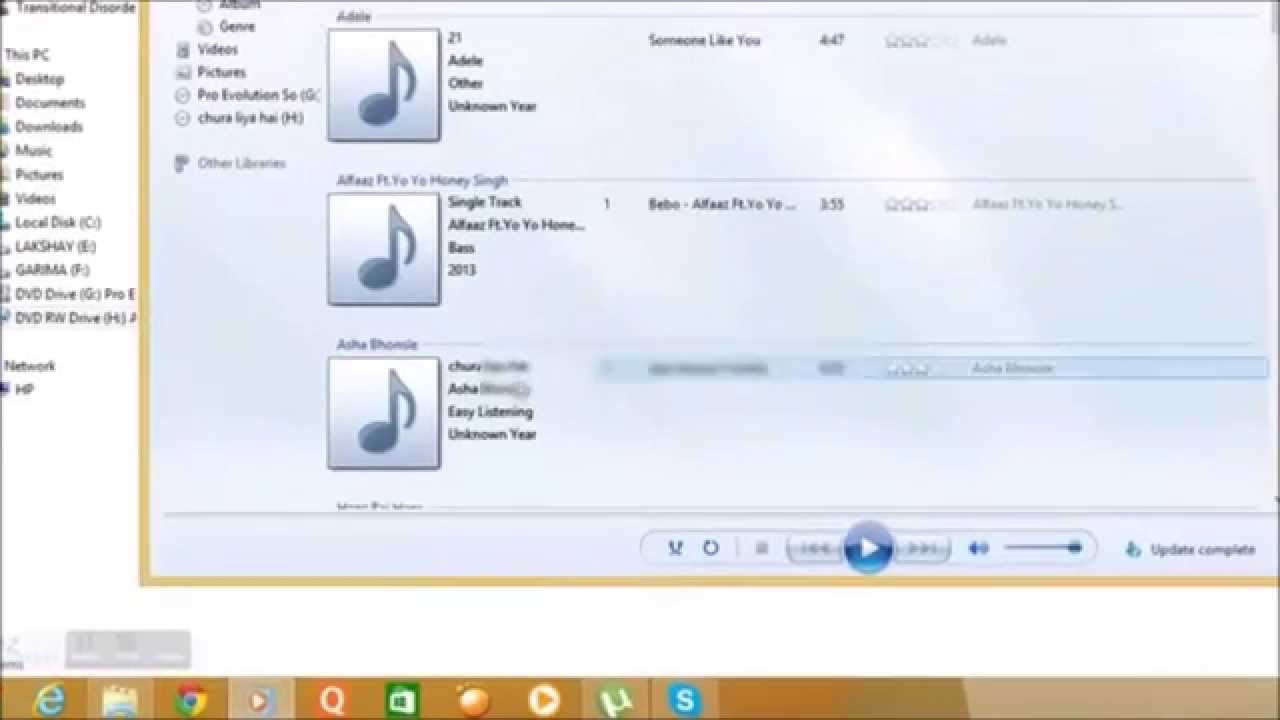Screen dimensions: 1280x720
Task: Open the orange Q app on taskbar
Action: coord(331,700)
